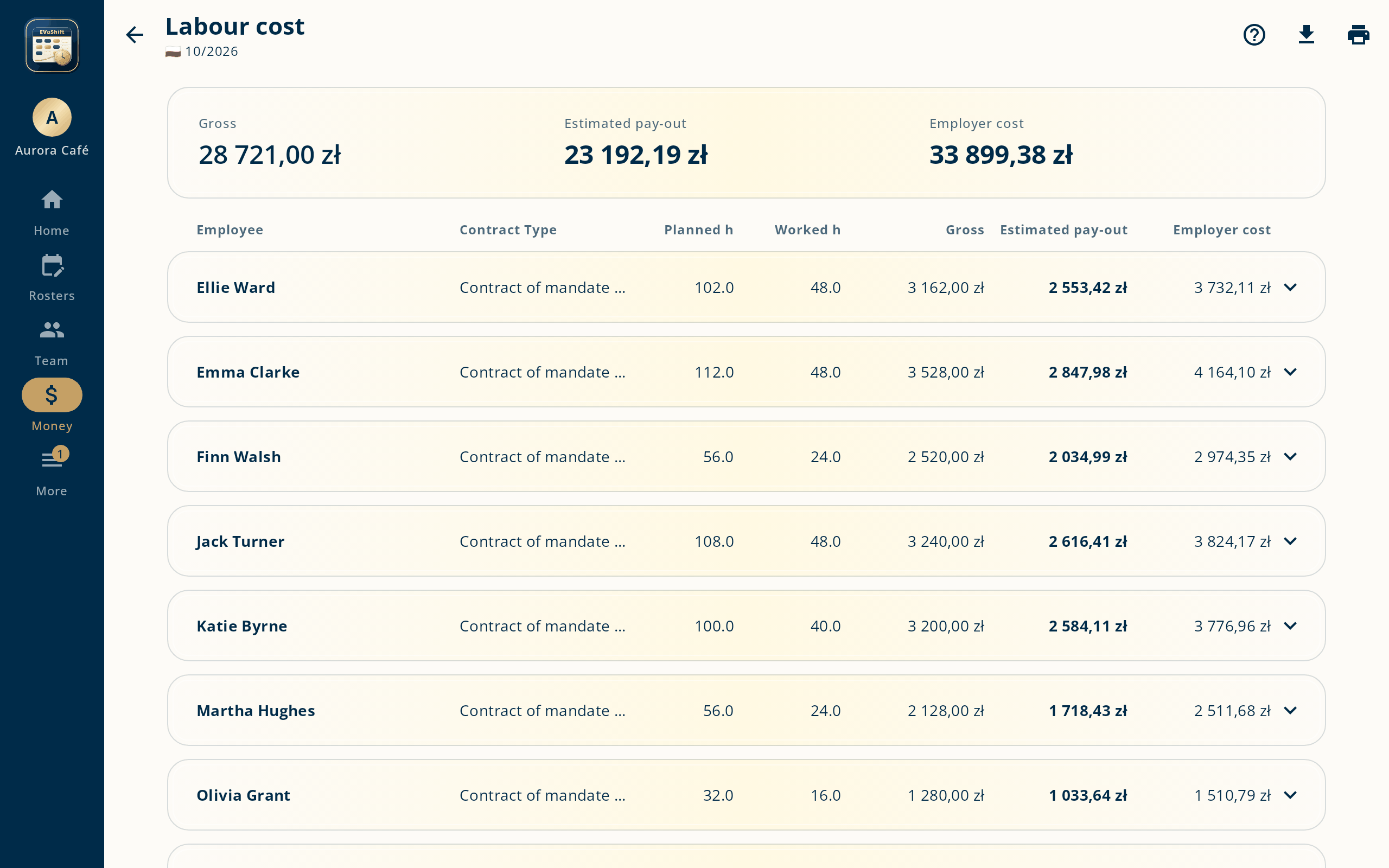Click Jack Turner's pay-out 2 616,41 zł

(x=1088, y=541)
